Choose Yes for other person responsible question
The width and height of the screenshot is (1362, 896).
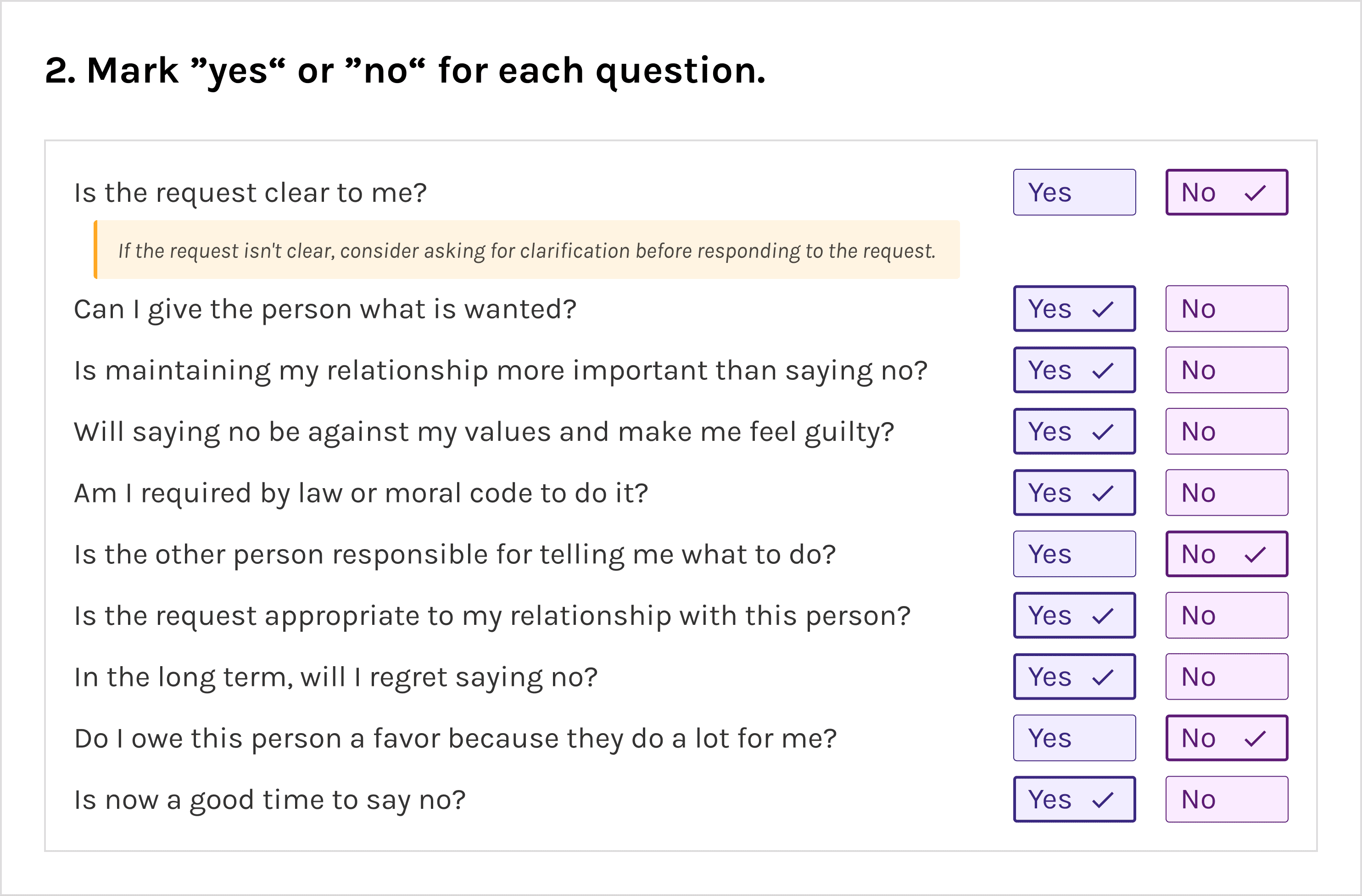[1074, 554]
